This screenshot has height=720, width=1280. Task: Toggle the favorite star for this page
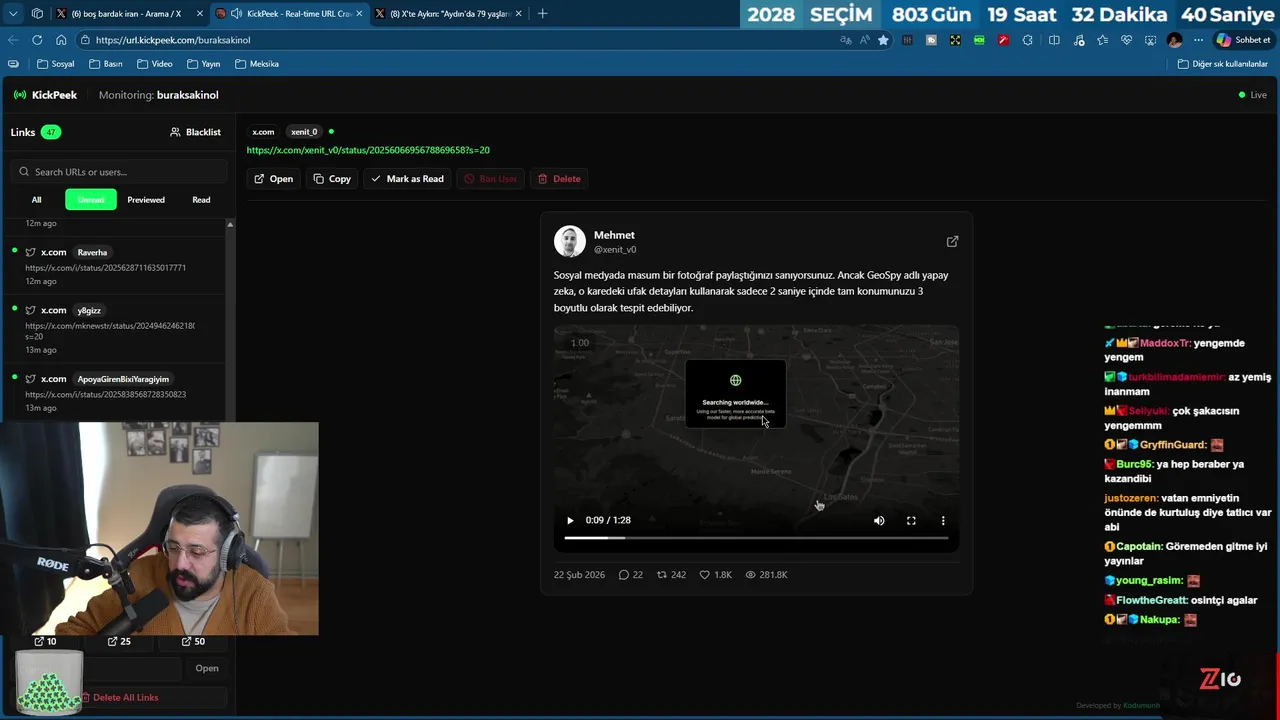883,40
